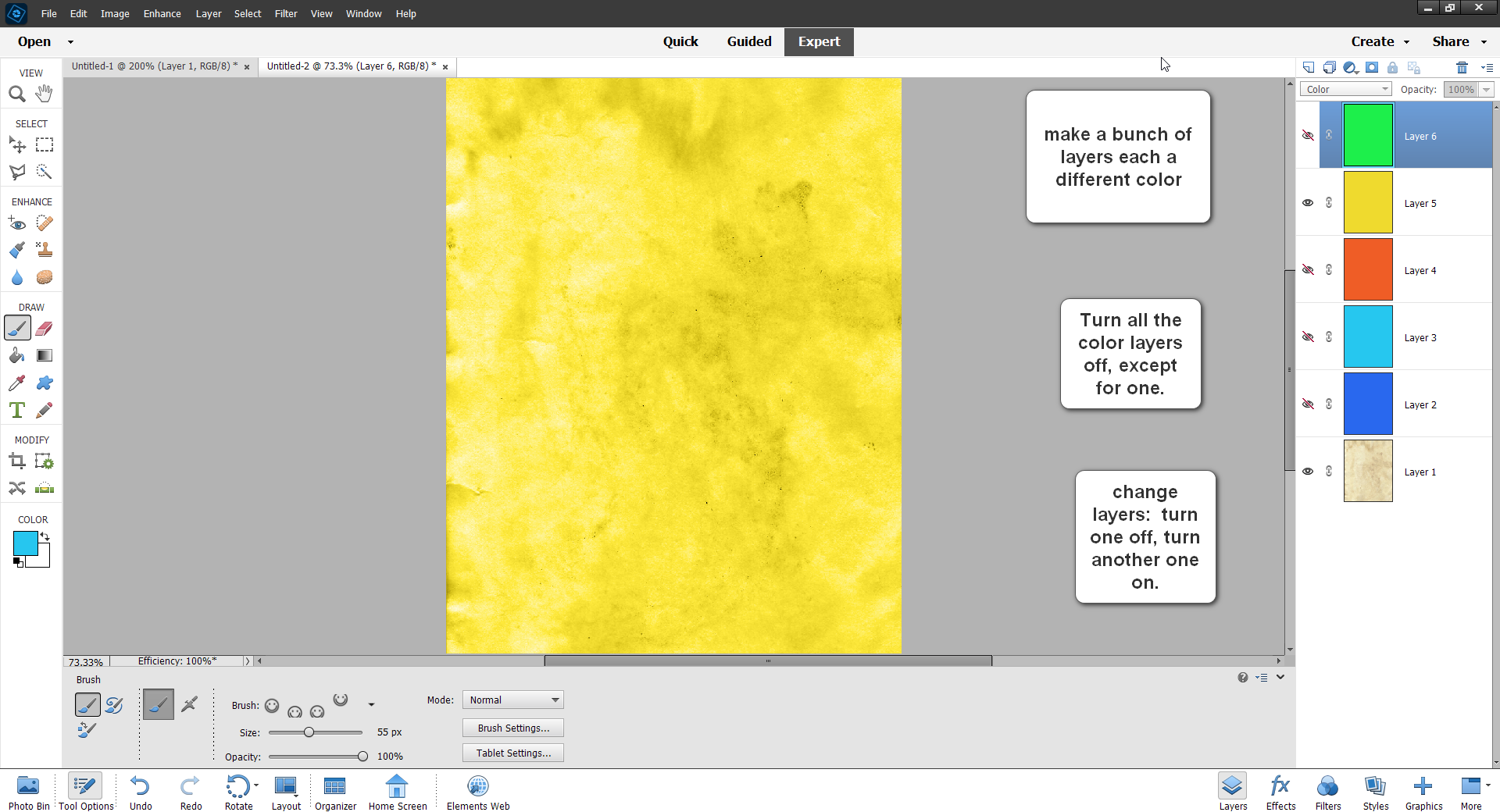The width and height of the screenshot is (1500, 812).
Task: Create a new layer in Layers panel
Action: 1309,68
